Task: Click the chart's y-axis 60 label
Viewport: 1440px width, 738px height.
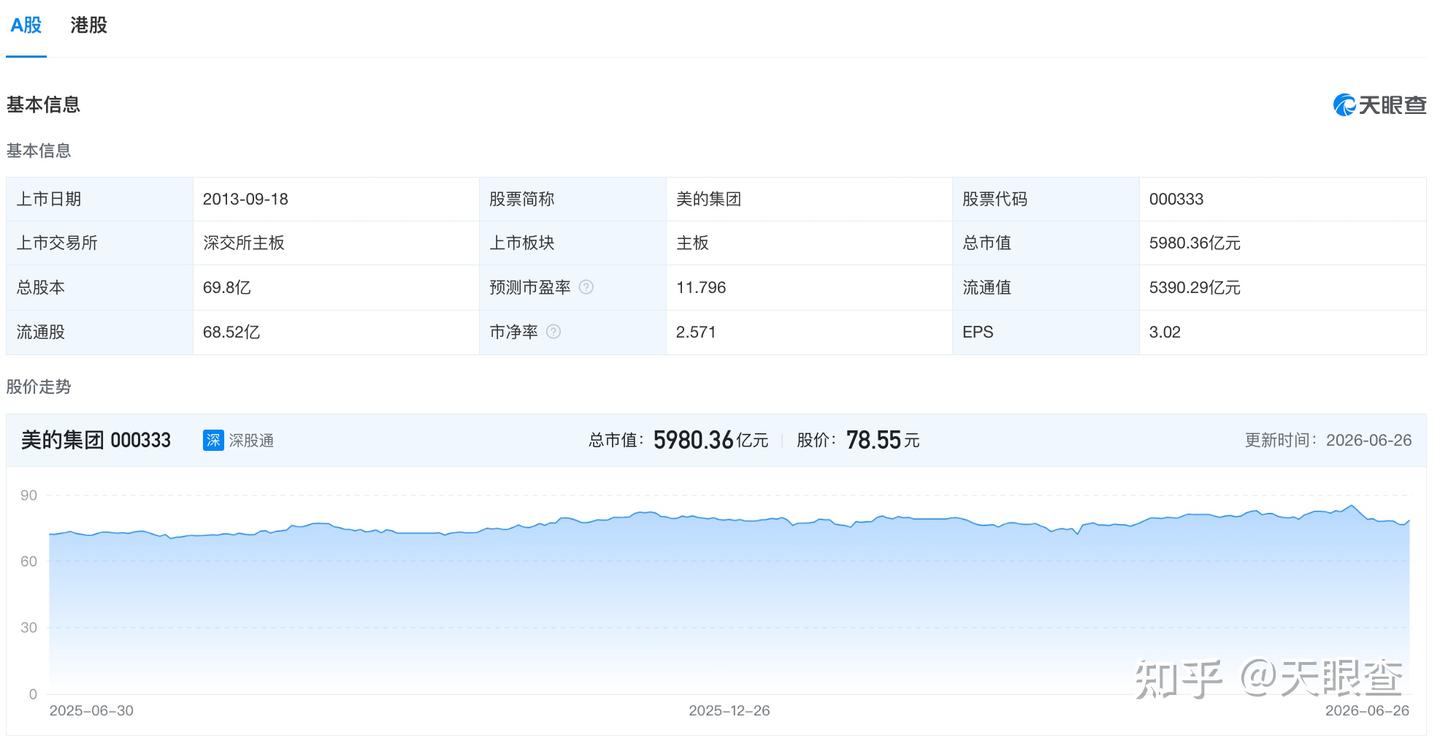Action: [x=28, y=561]
